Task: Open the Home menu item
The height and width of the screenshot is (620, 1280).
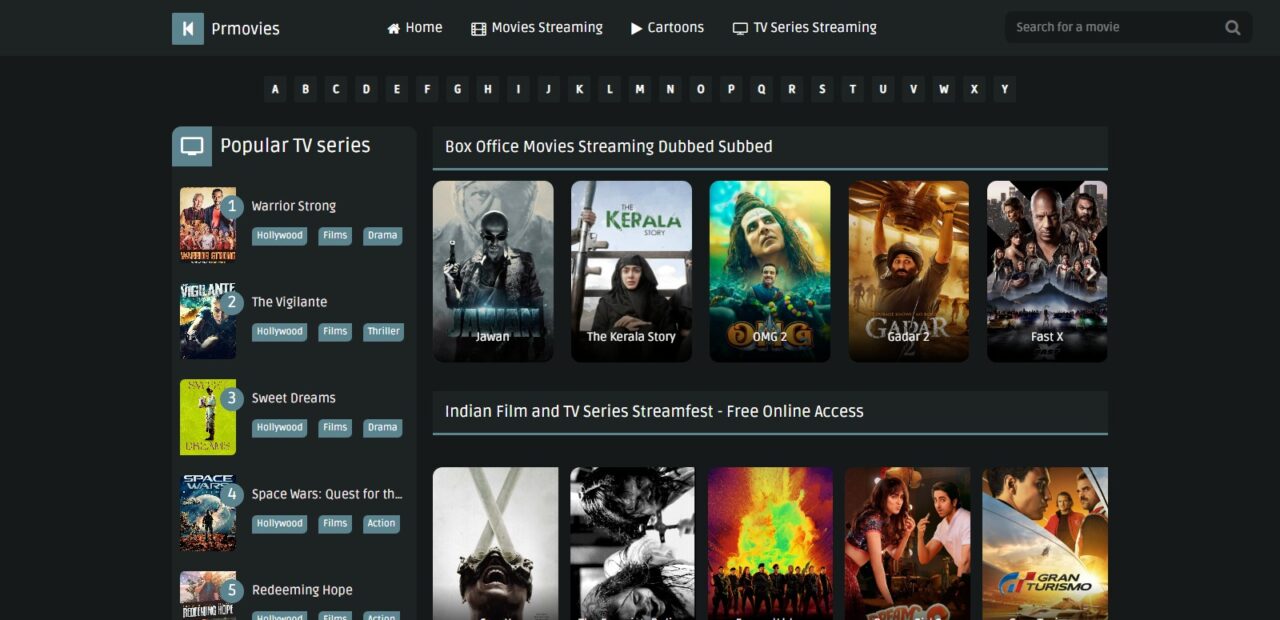Action: pos(415,28)
